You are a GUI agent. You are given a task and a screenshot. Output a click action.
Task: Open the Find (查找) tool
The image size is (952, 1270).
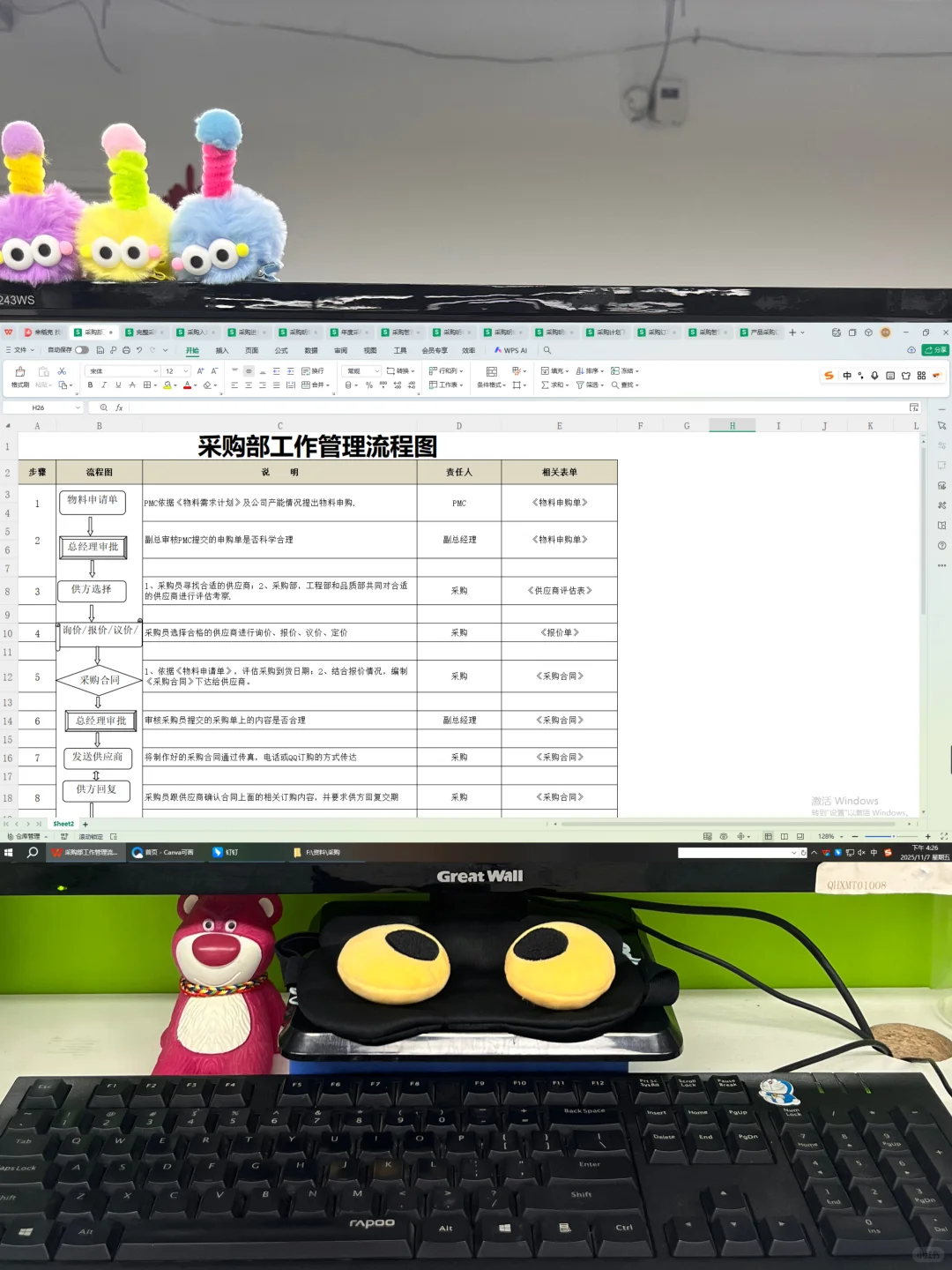622,385
